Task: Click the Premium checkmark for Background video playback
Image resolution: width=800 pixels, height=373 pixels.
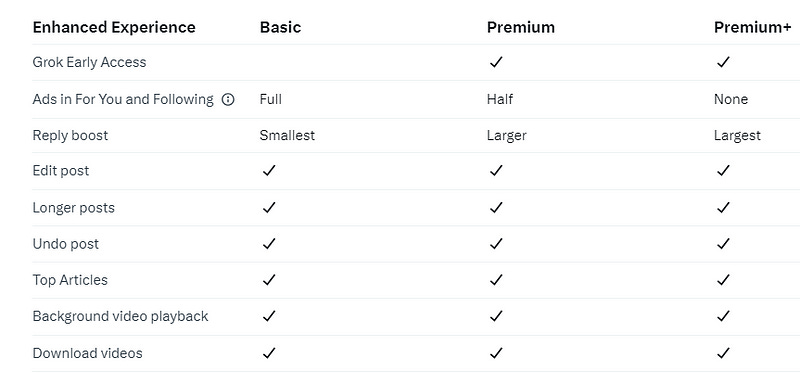Action: [x=495, y=316]
